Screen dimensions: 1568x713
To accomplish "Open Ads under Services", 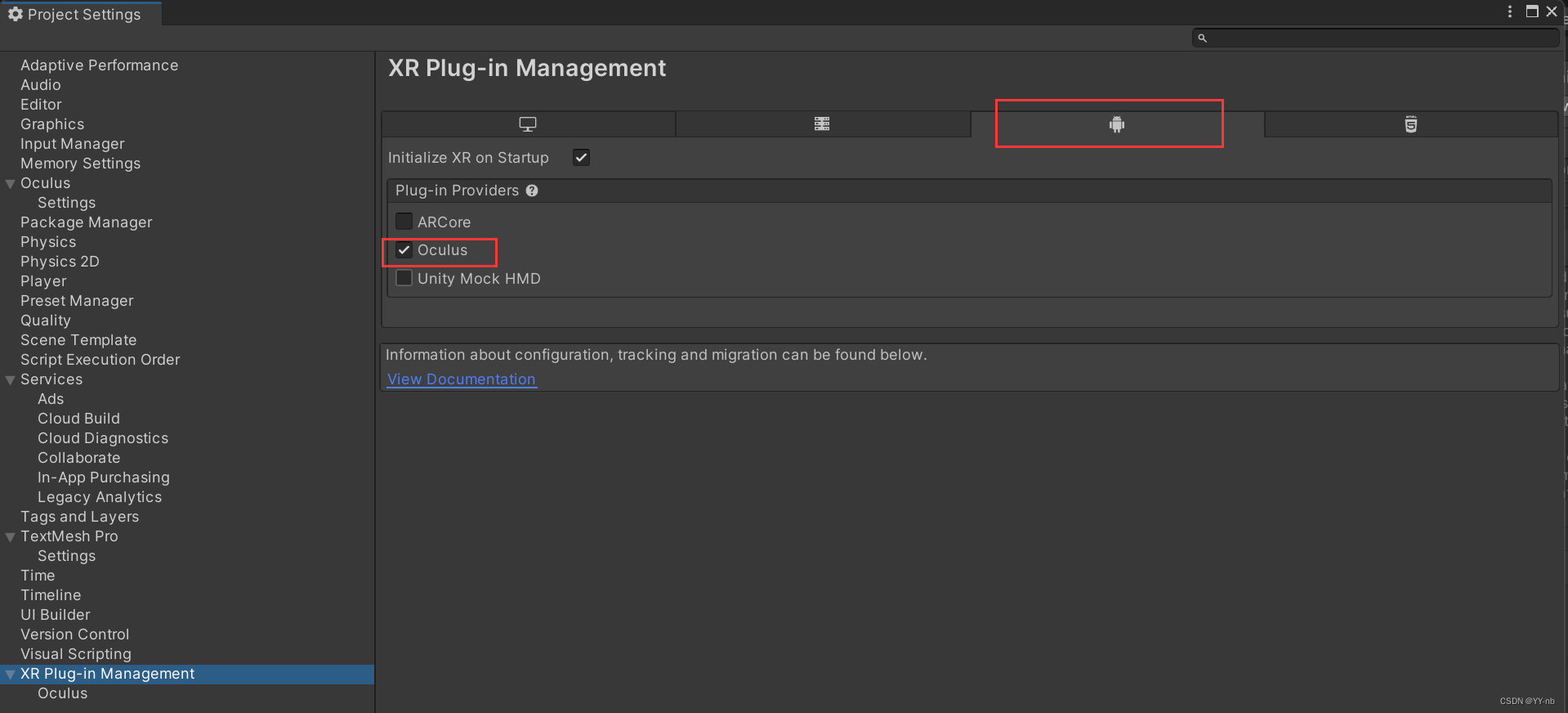I will tap(51, 399).
